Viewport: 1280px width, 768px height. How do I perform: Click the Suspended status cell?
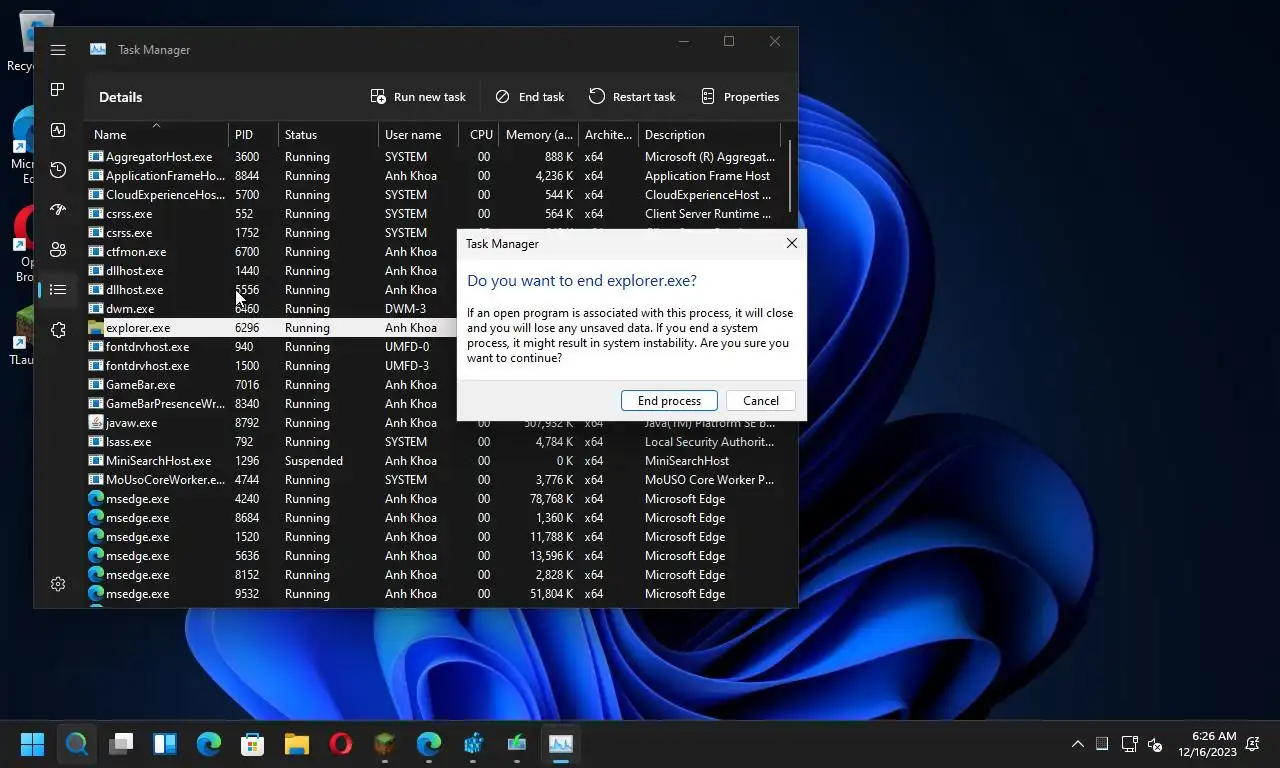(313, 461)
